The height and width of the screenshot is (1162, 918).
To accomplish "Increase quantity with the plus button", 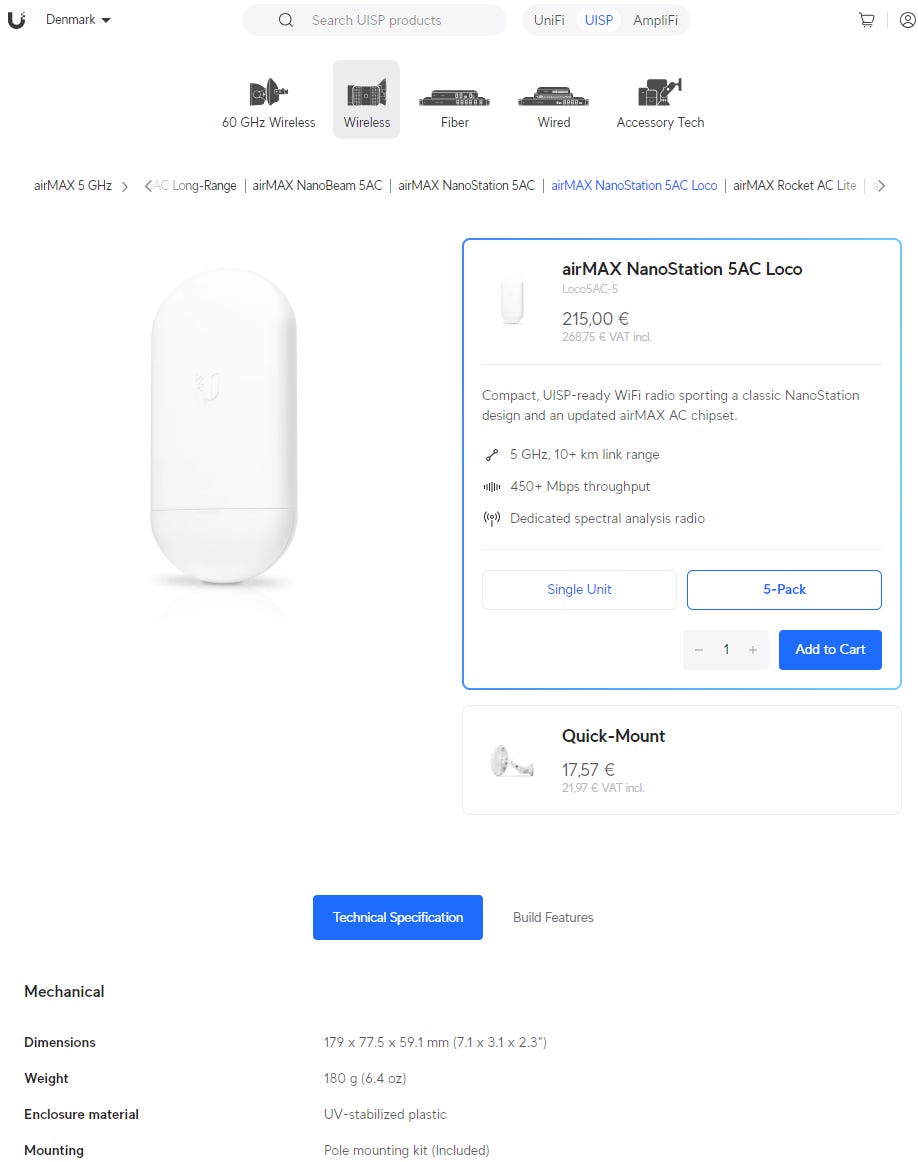I will coord(753,650).
